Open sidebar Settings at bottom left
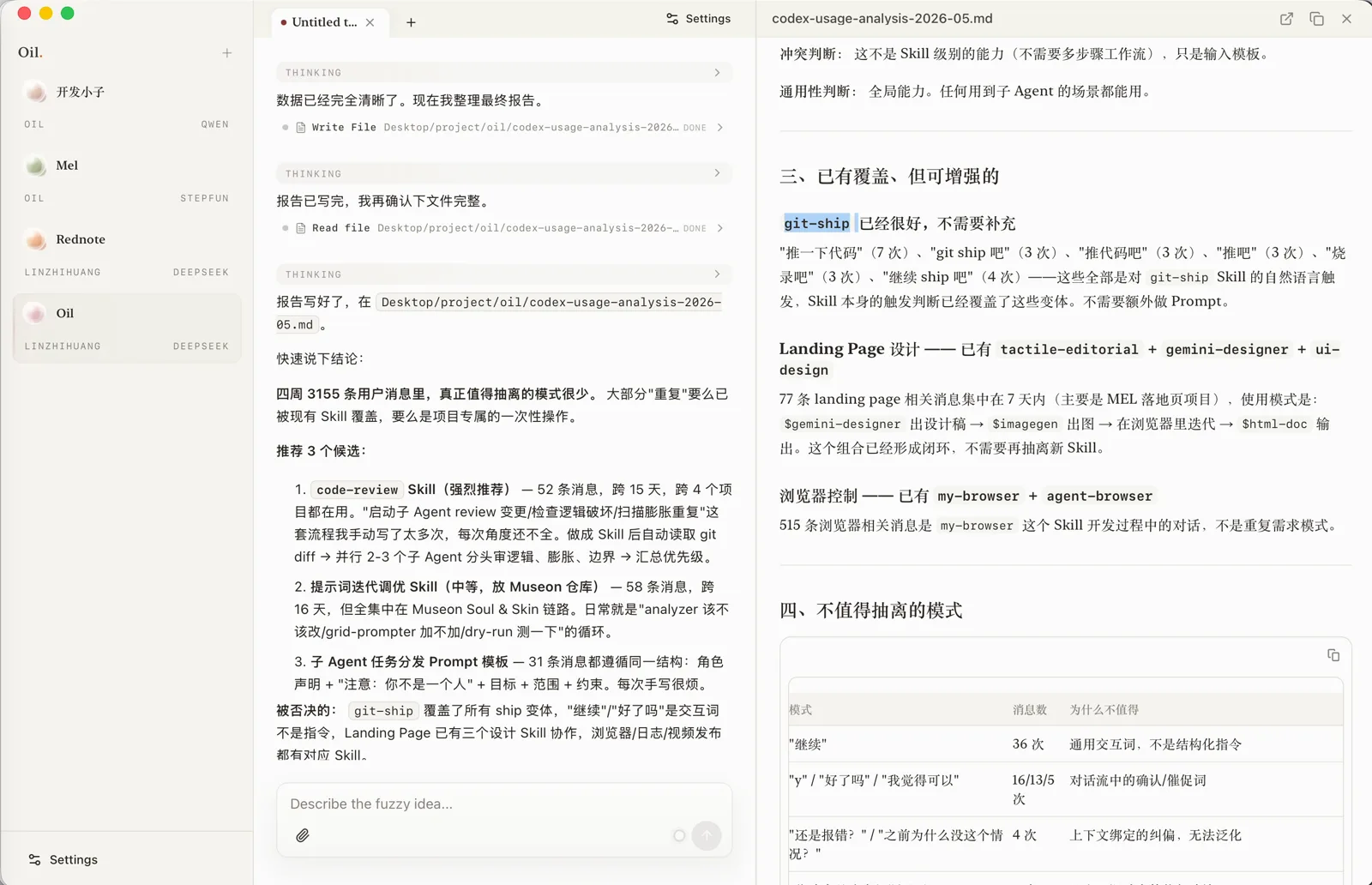The image size is (1372, 885). tap(63, 859)
